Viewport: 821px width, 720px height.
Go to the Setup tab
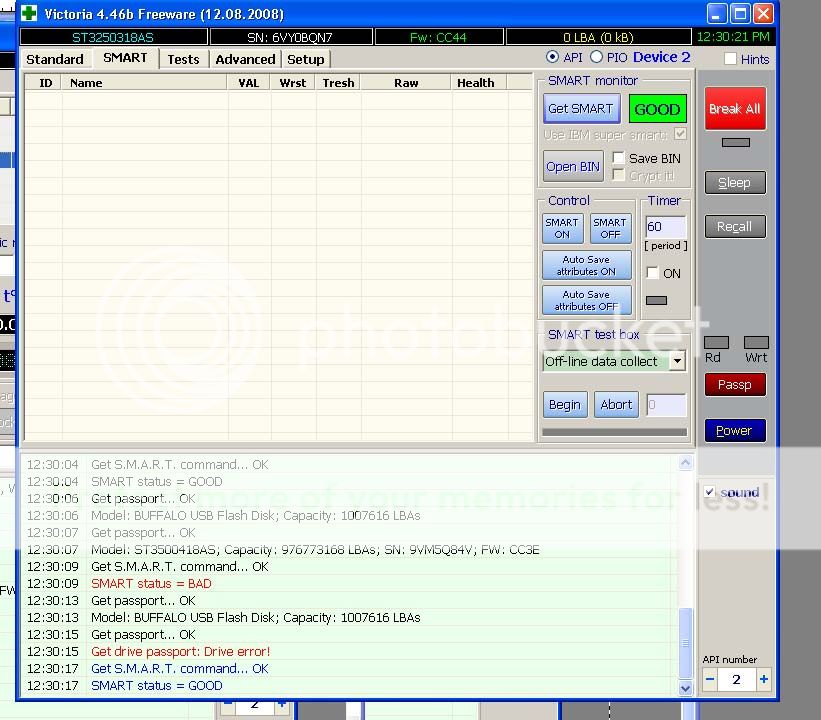pos(306,59)
